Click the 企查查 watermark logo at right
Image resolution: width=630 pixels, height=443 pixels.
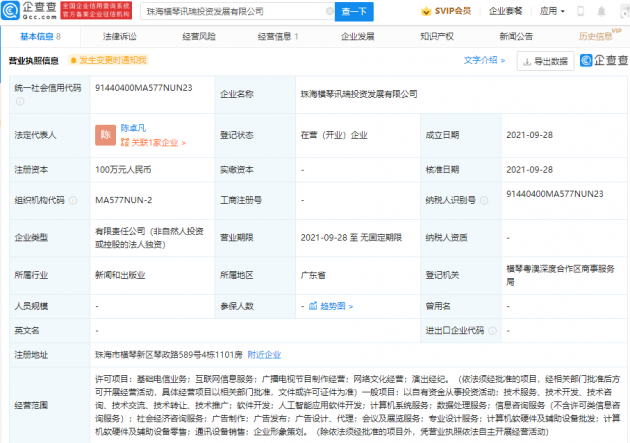pos(604,61)
